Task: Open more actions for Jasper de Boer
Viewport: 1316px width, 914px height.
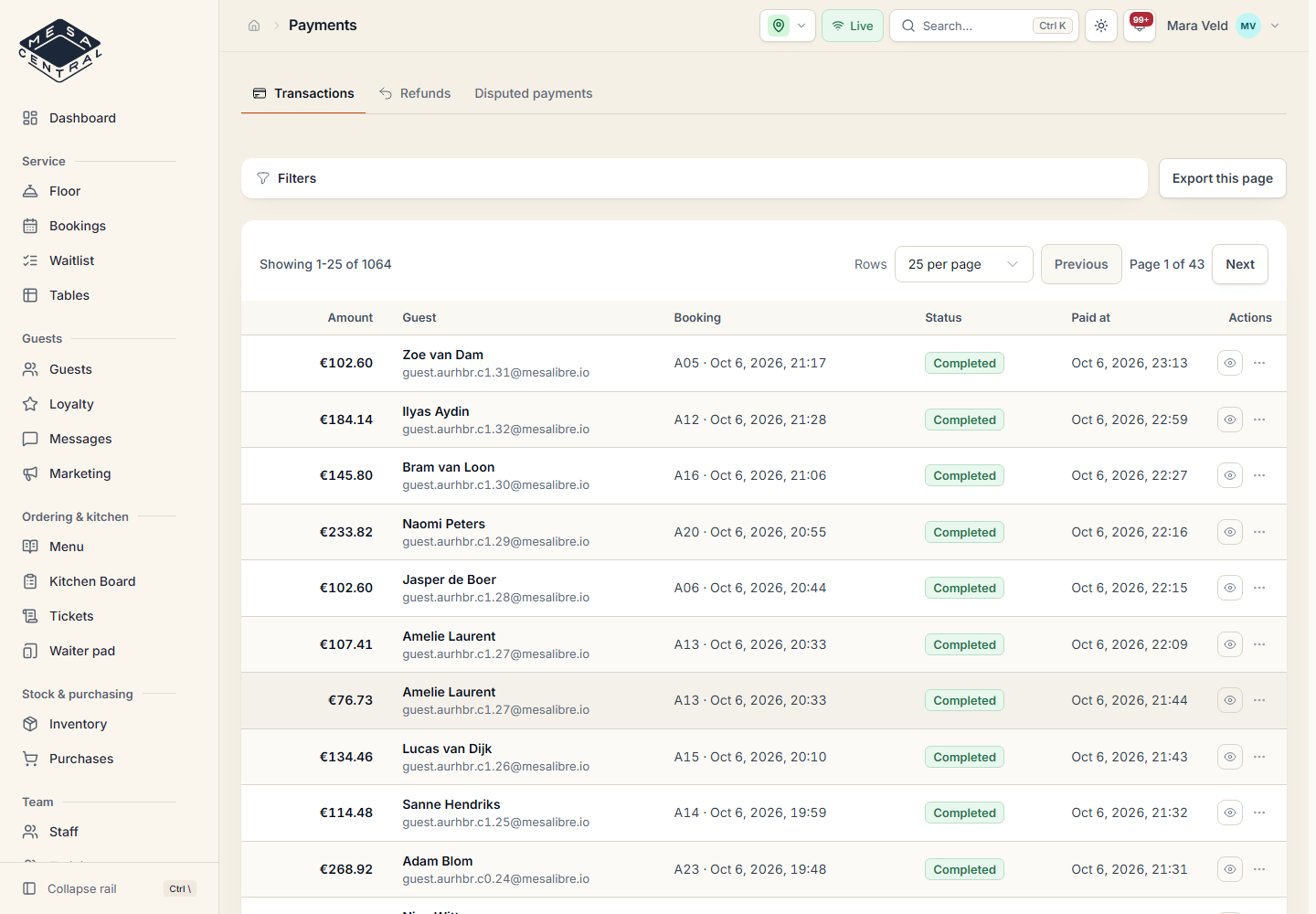Action: [1259, 588]
